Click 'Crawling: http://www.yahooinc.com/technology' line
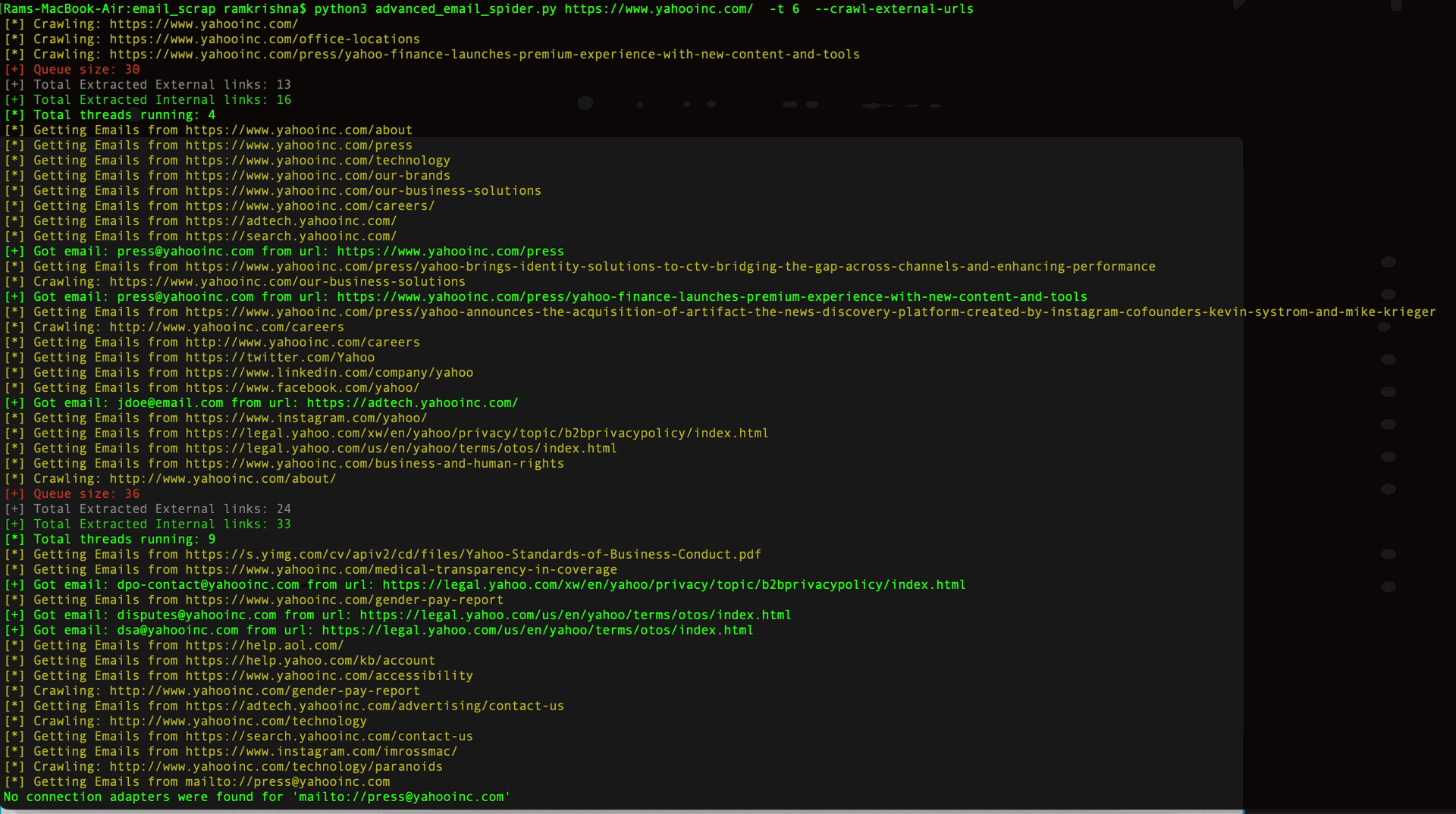The height and width of the screenshot is (814, 1456). [186, 722]
